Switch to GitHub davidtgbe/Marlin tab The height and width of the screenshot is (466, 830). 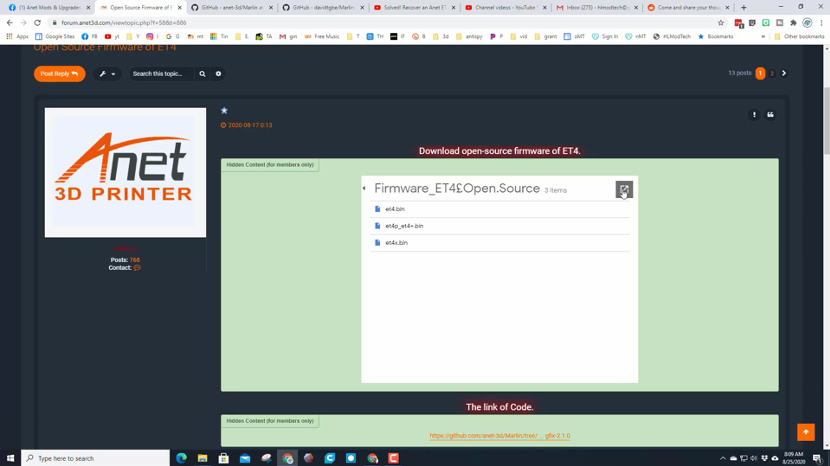point(323,7)
